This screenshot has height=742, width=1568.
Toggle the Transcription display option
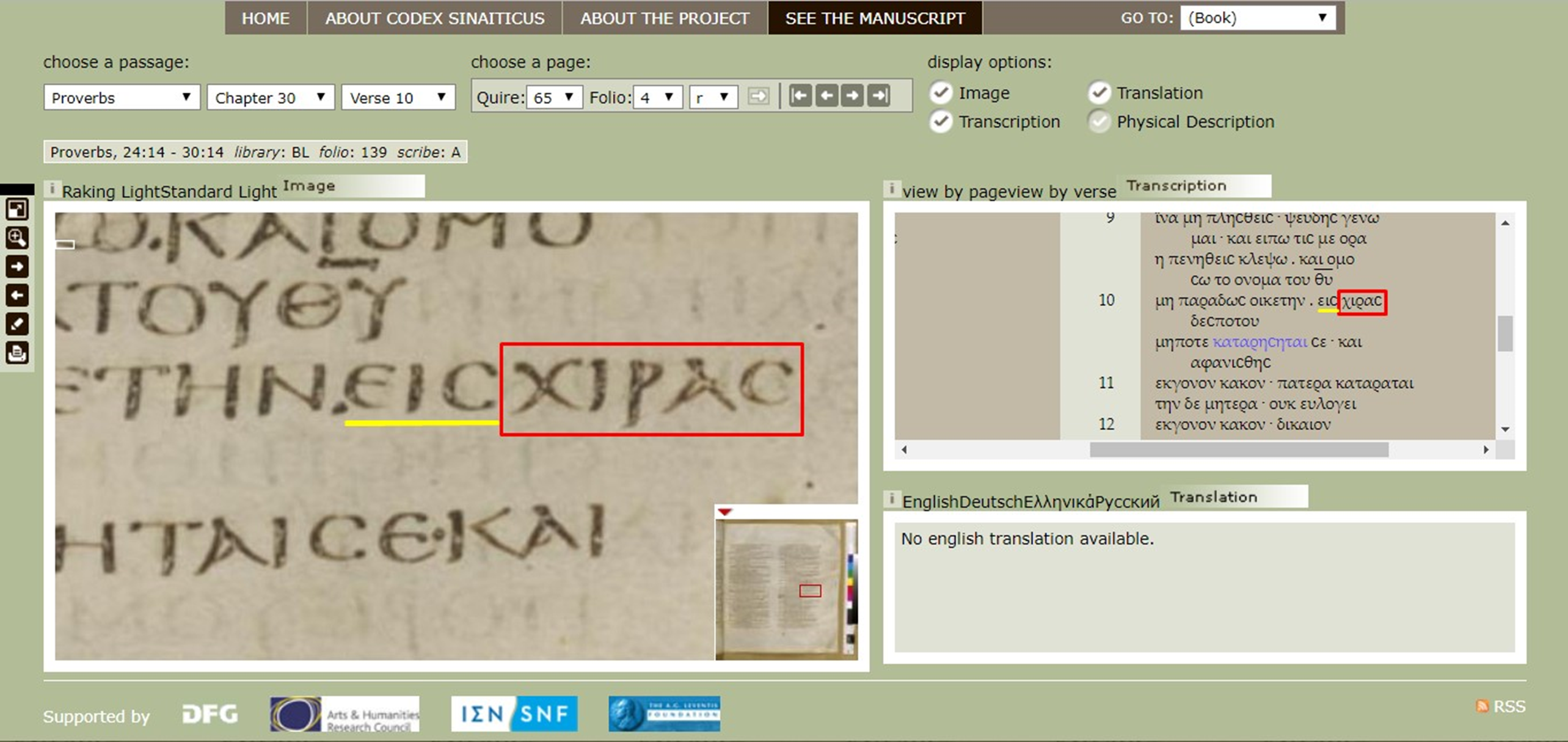click(941, 122)
